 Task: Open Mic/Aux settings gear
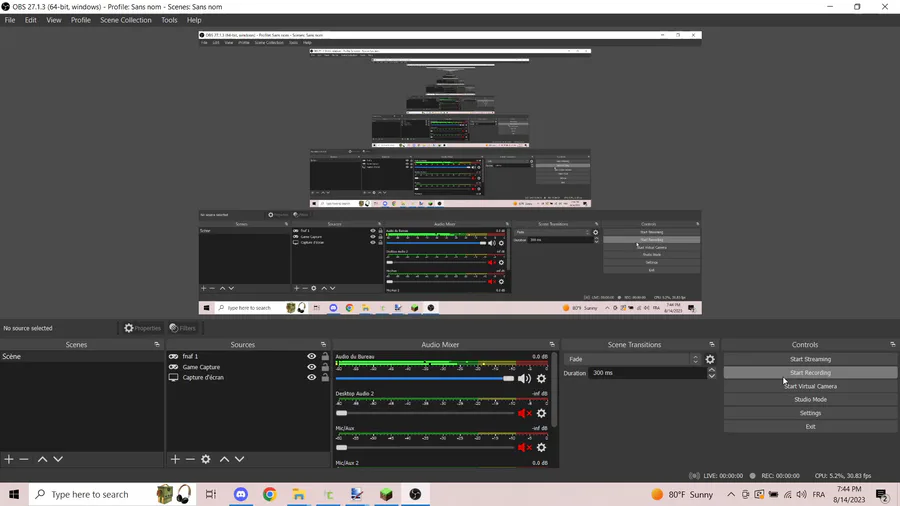click(x=541, y=447)
